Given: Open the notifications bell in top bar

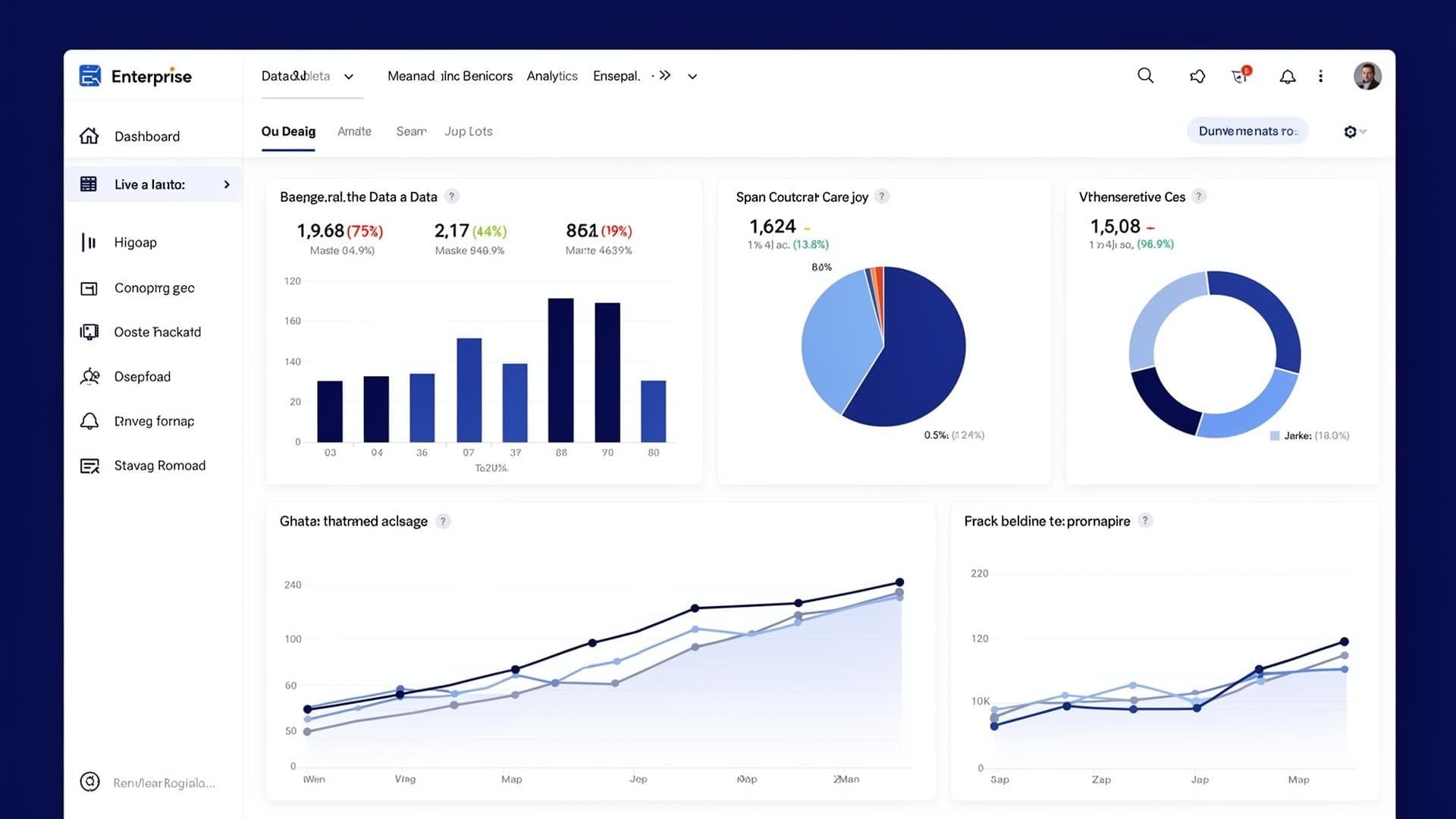Looking at the screenshot, I should click(x=1288, y=76).
